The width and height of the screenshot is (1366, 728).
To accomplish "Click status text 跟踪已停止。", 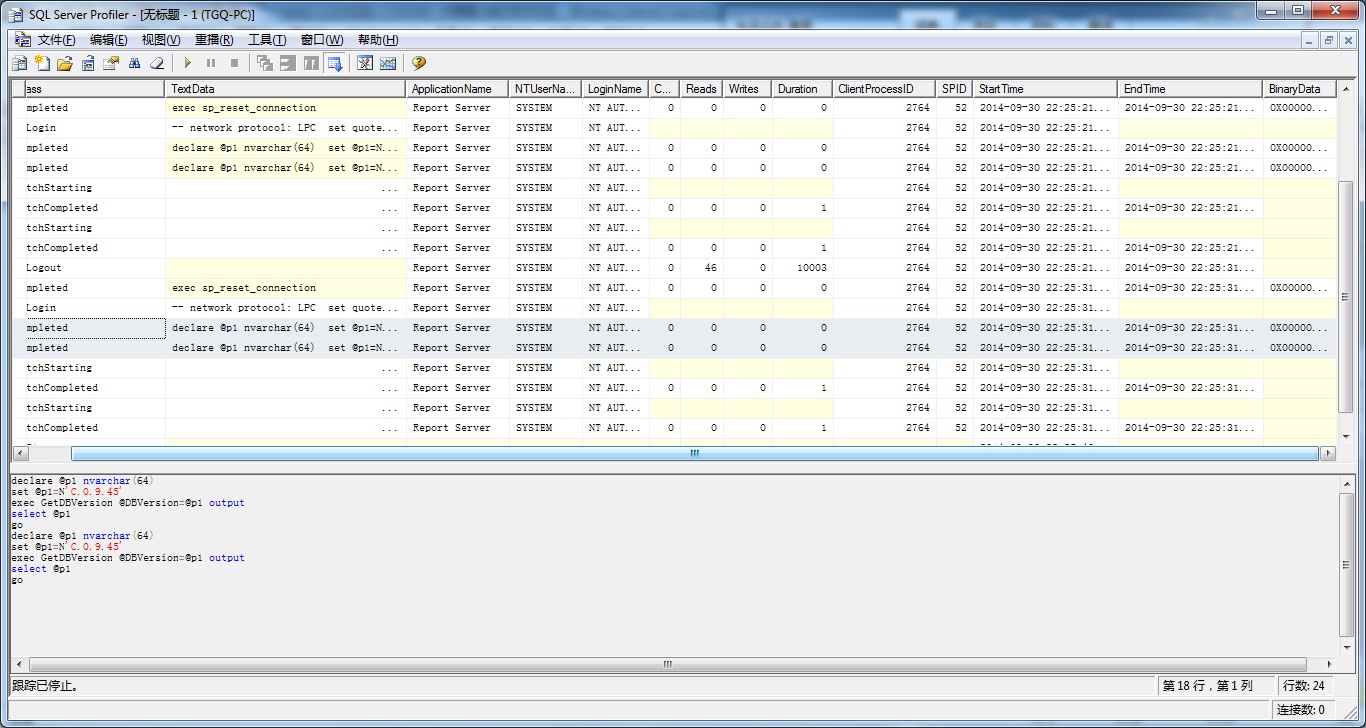I will click(46, 686).
